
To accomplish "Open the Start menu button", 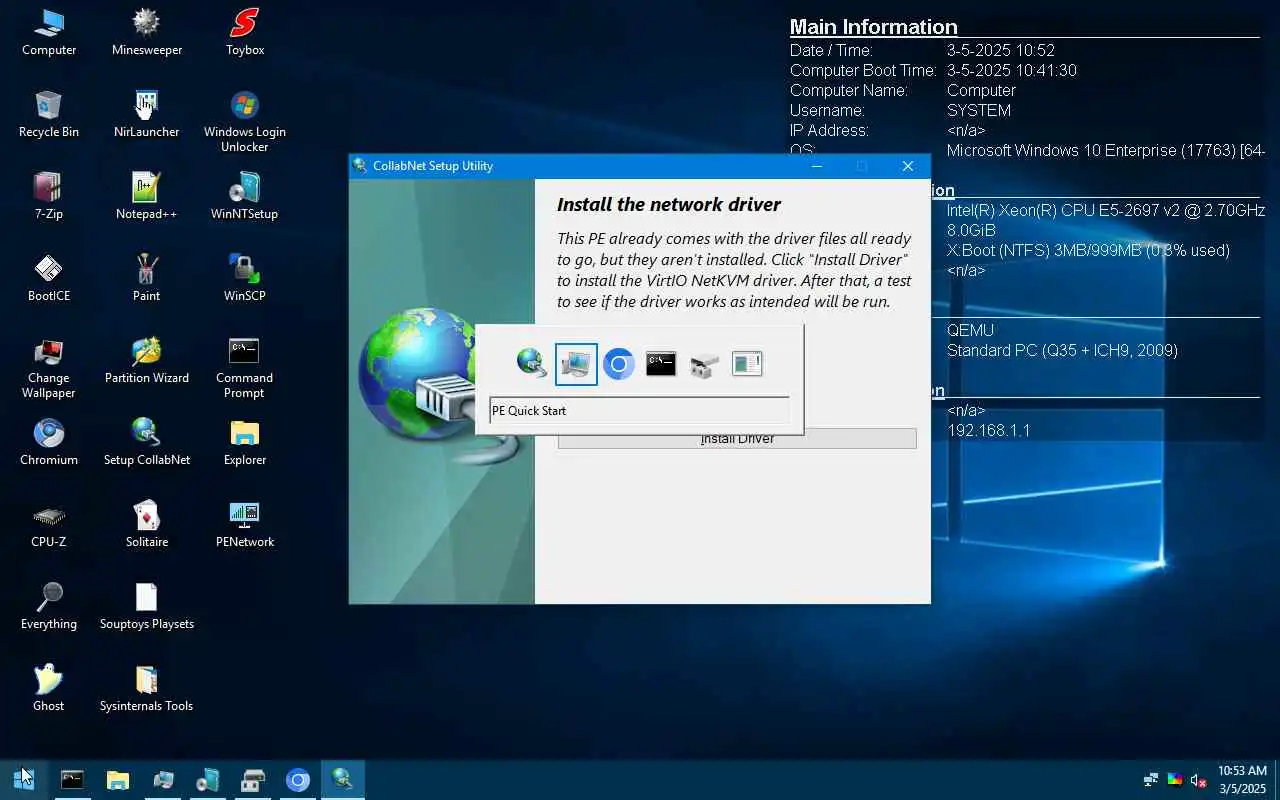I will [x=24, y=779].
